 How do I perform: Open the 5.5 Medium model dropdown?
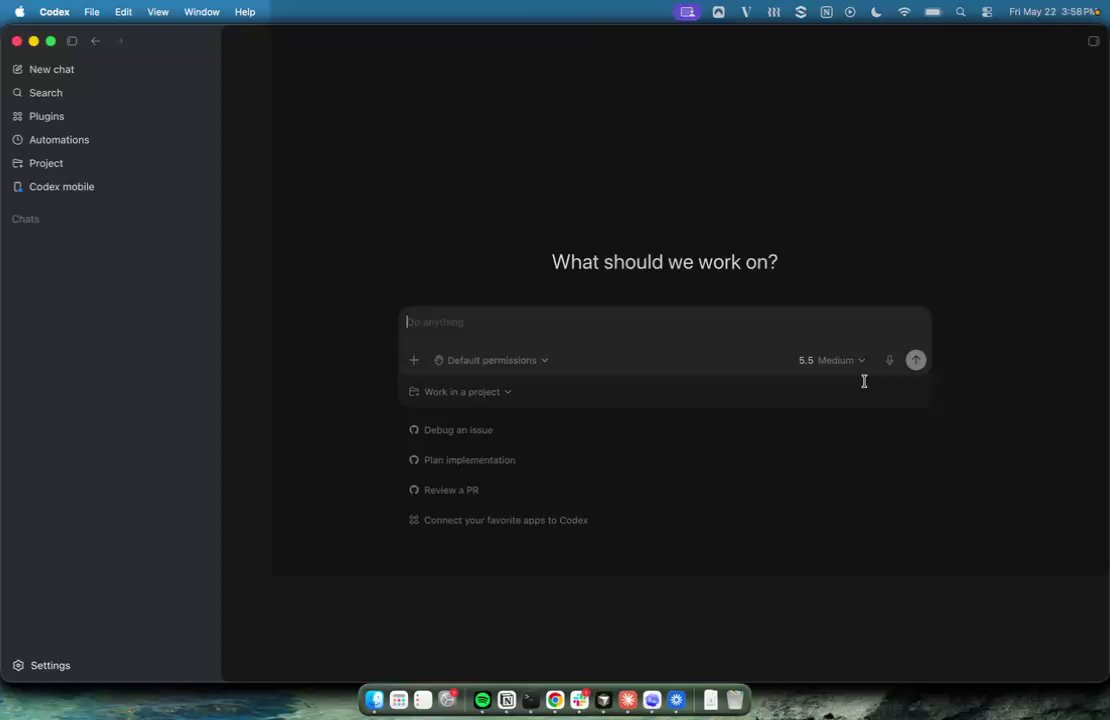[832, 360]
